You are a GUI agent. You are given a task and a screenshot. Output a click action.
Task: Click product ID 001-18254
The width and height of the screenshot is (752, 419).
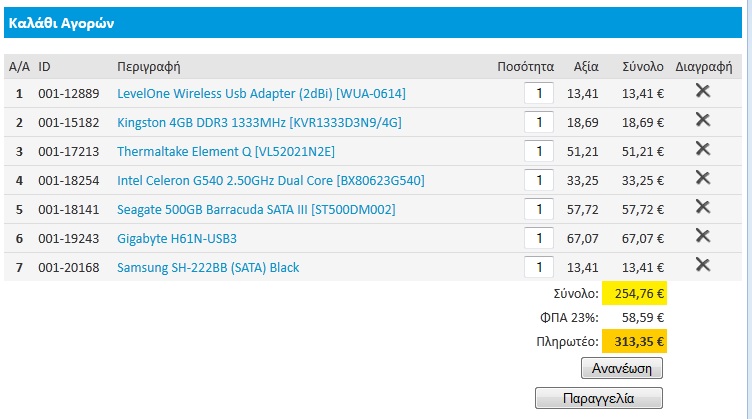pos(69,181)
